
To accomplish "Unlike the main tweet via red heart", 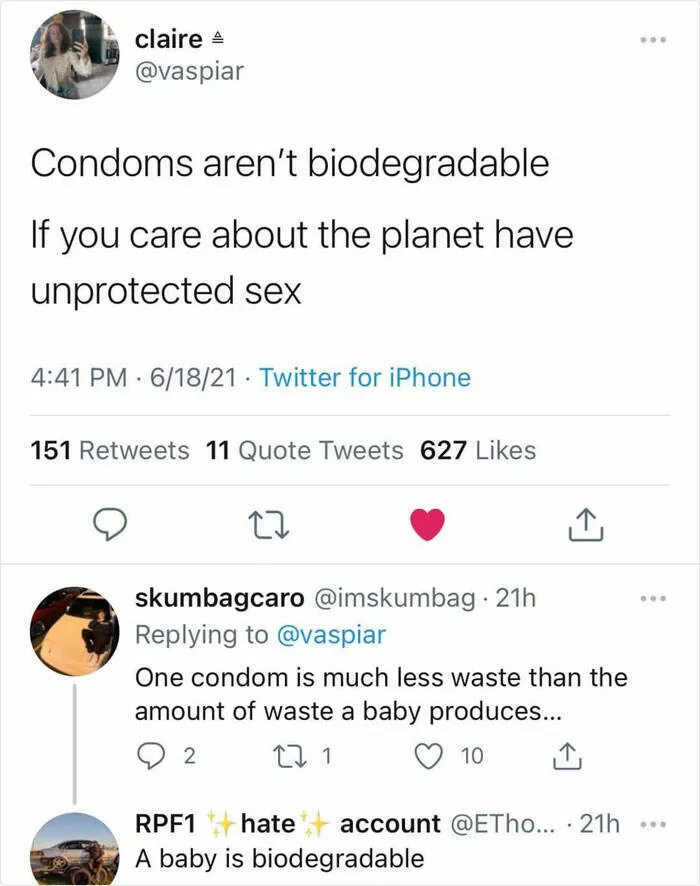I will [428, 523].
